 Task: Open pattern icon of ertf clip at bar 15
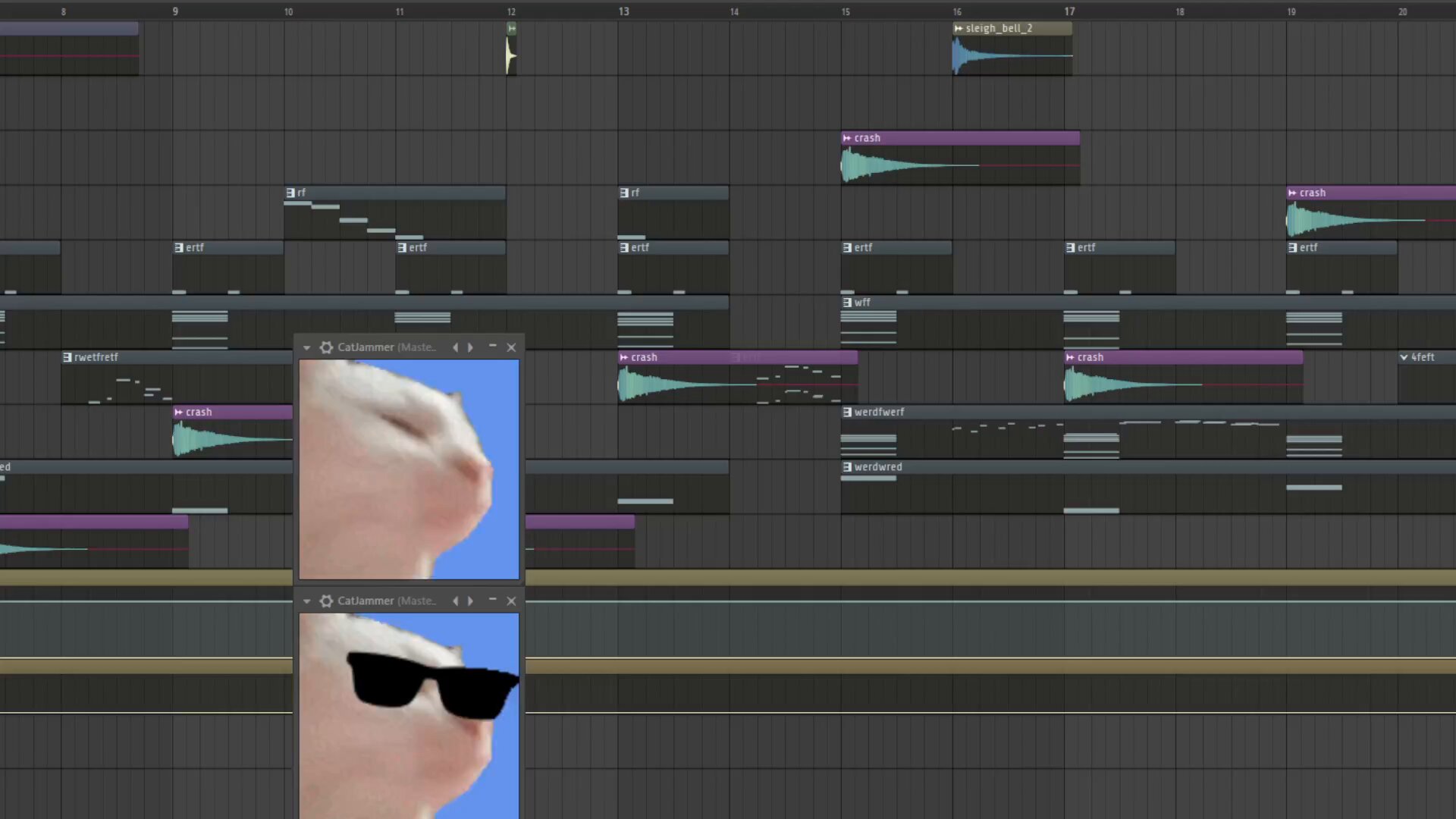coord(847,247)
